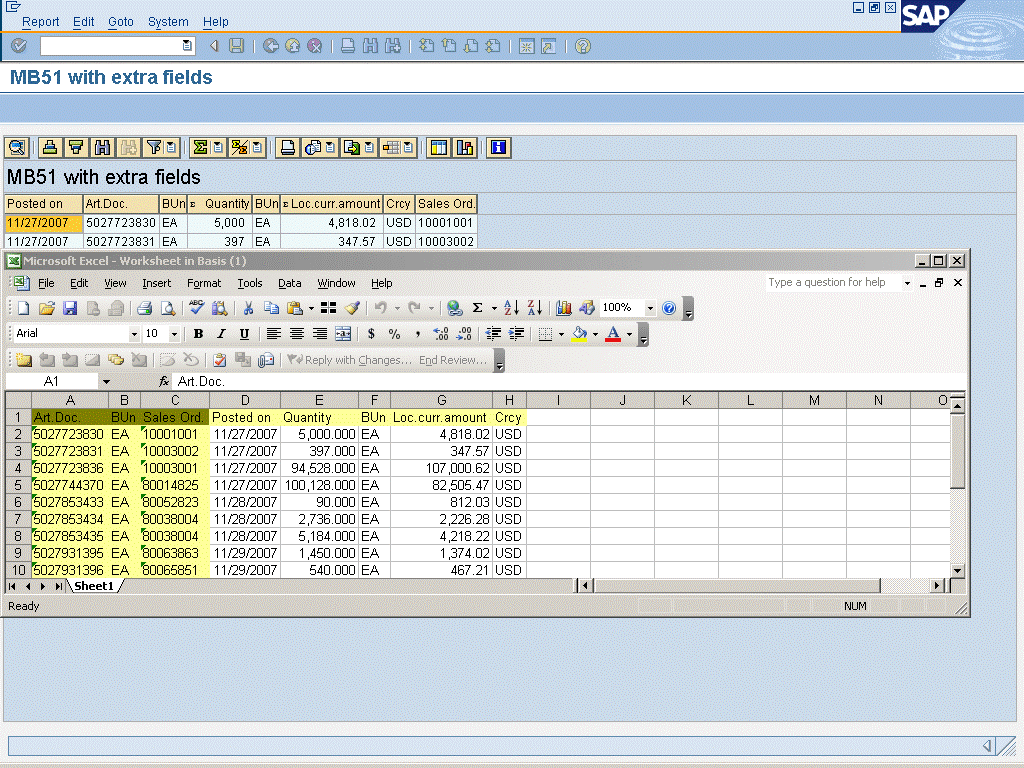
Task: Click the Excel Open folder icon
Action: [46, 308]
